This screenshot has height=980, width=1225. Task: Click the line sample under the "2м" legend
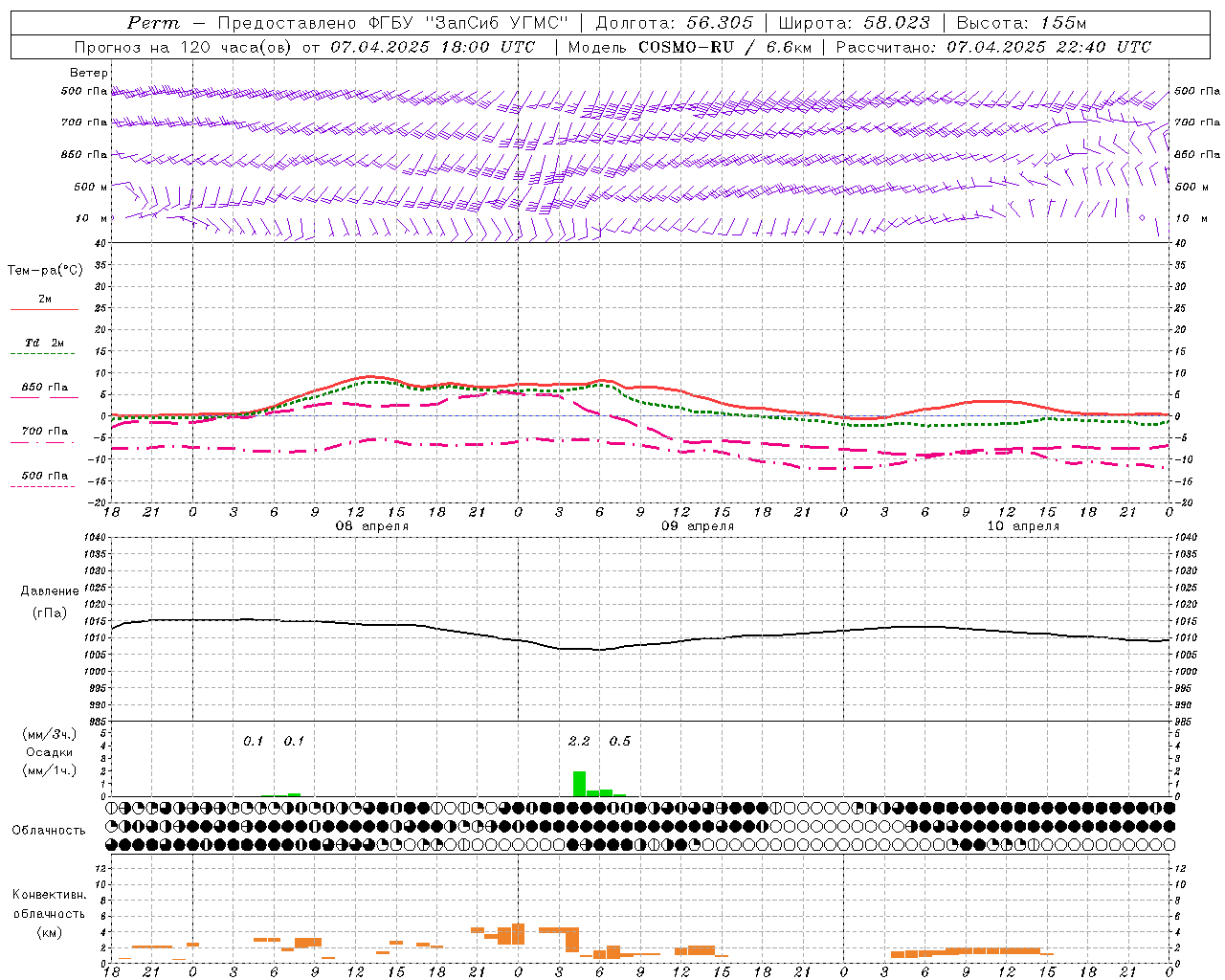click(x=44, y=310)
